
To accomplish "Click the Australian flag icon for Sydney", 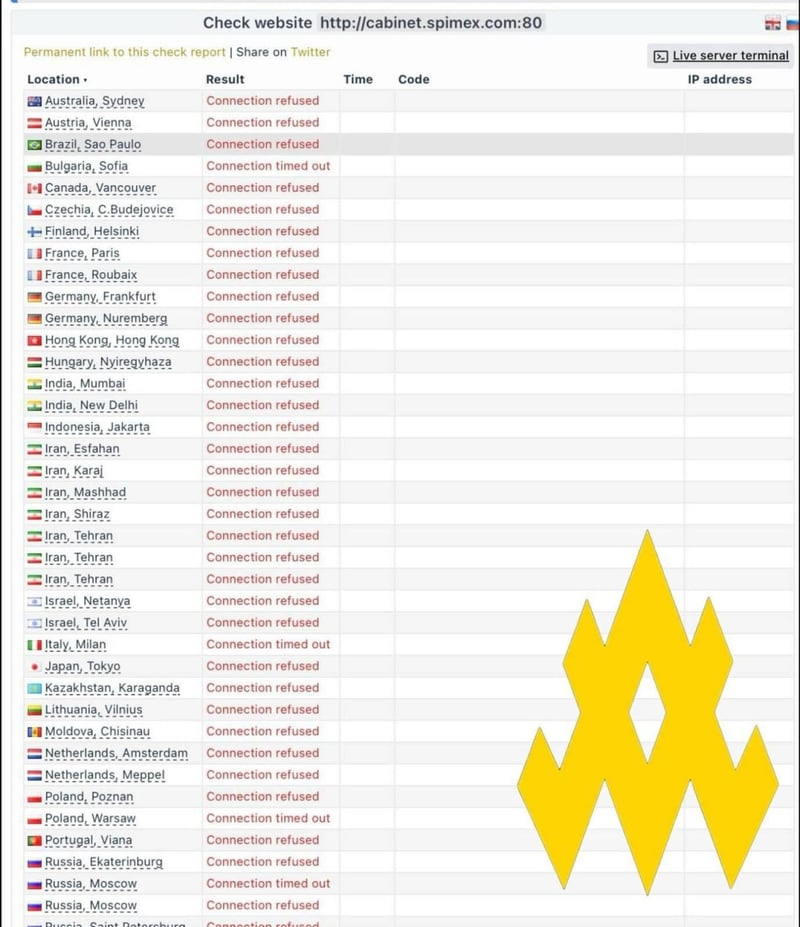I will click(35, 101).
